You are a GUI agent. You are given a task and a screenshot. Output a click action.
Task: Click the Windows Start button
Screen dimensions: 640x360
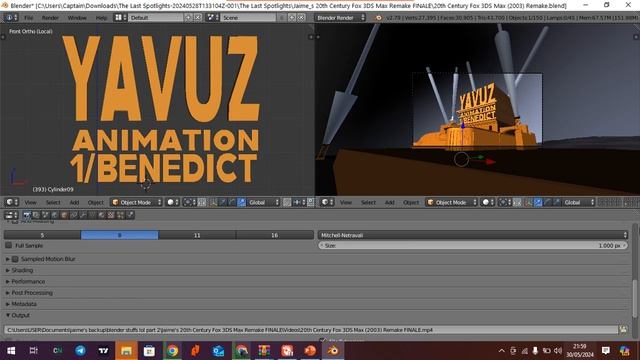11,351
